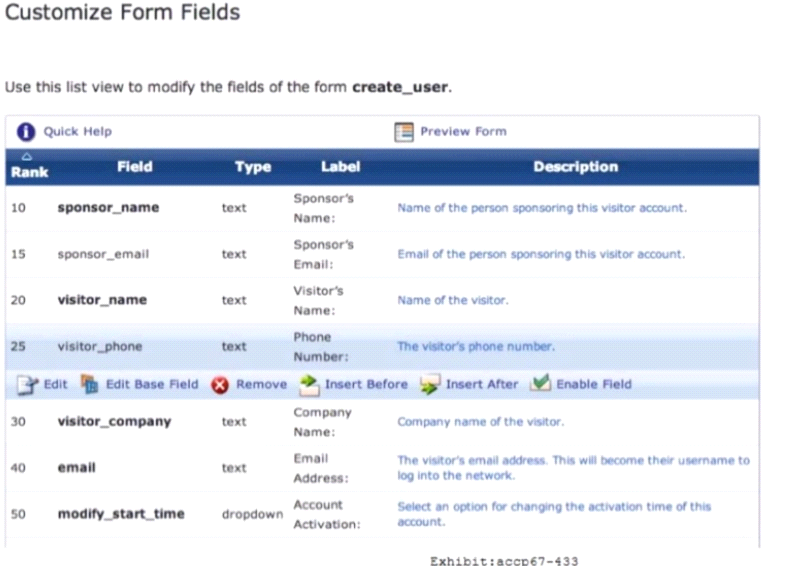Screen dimensions: 785x572
Task: Click the Enable Field link text
Action: [594, 384]
